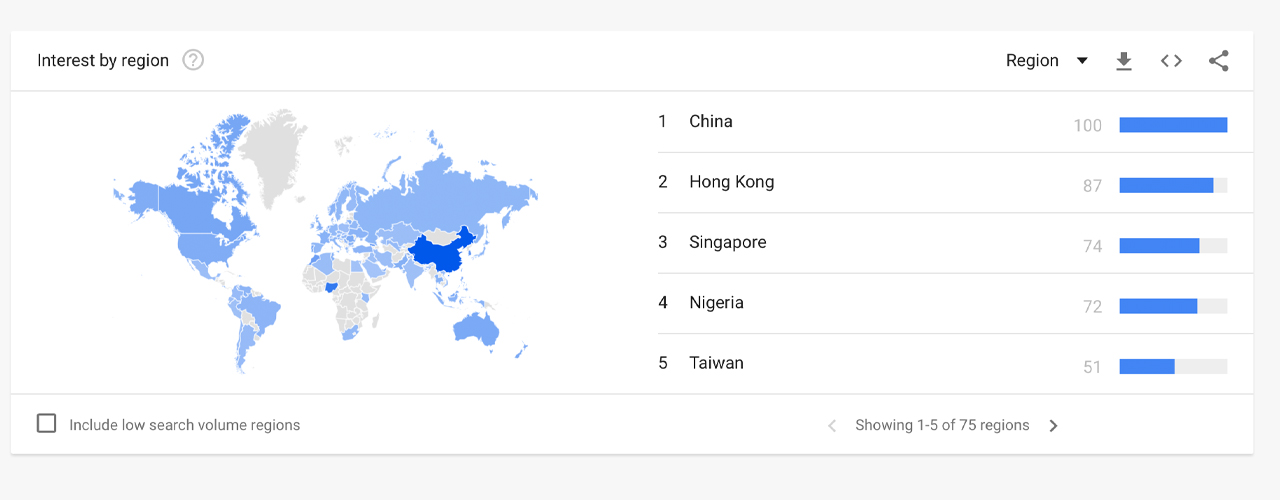Click the help question mark icon
1280x500 pixels.
click(x=193, y=60)
